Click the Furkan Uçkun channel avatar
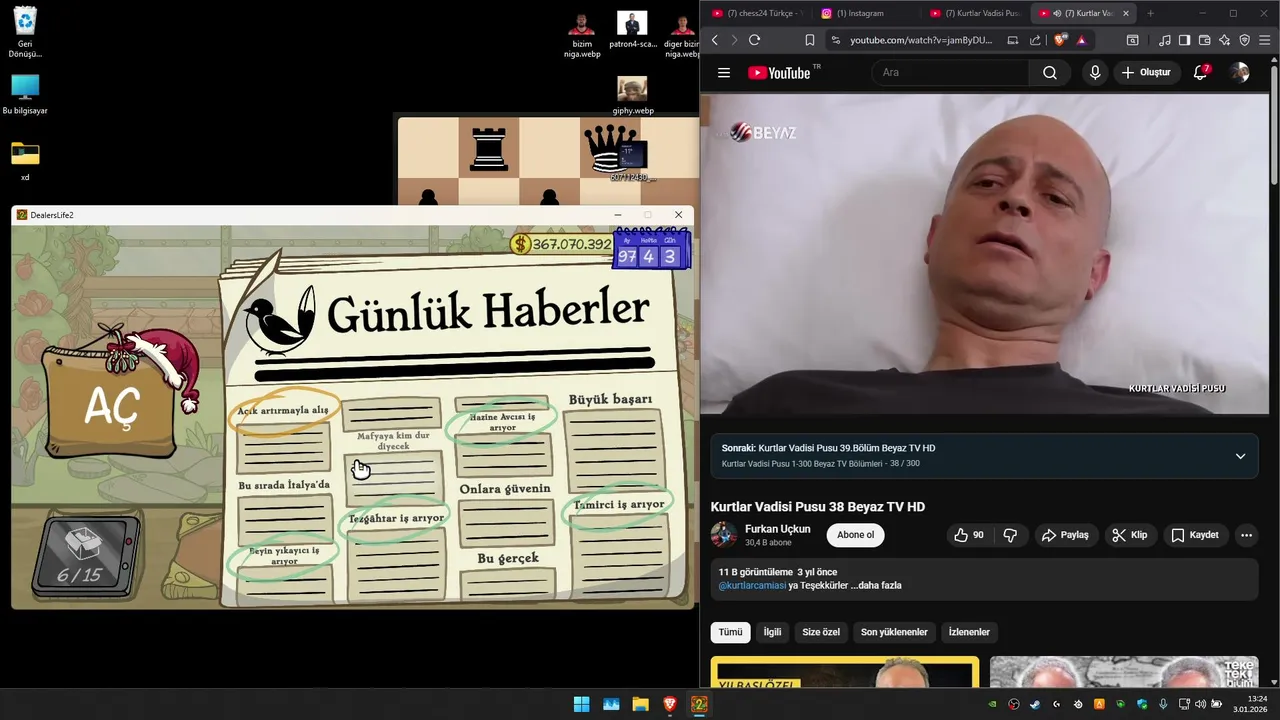Viewport: 1280px width, 720px height. pos(724,535)
